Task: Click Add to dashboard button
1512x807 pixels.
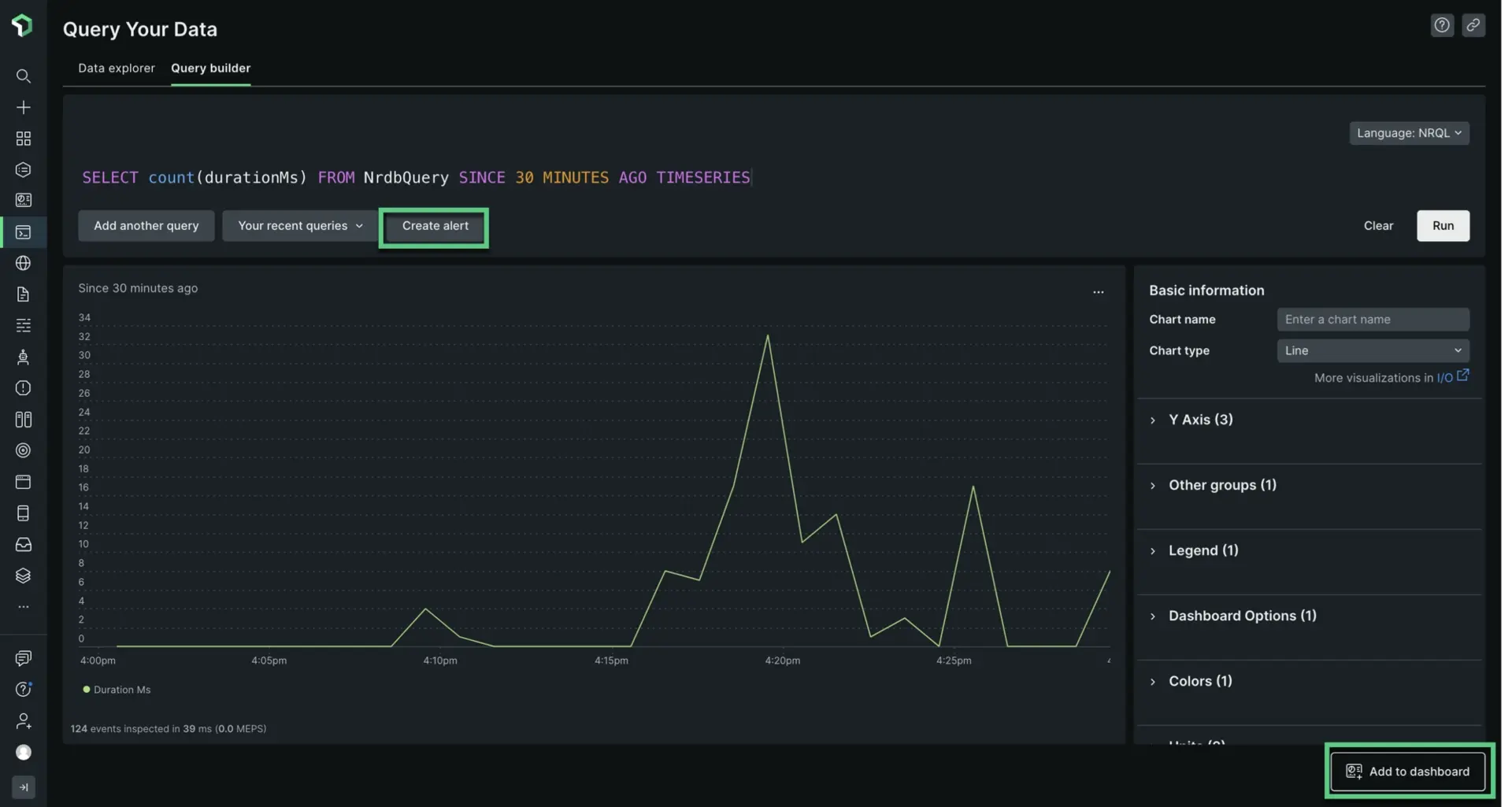Action: tap(1408, 772)
